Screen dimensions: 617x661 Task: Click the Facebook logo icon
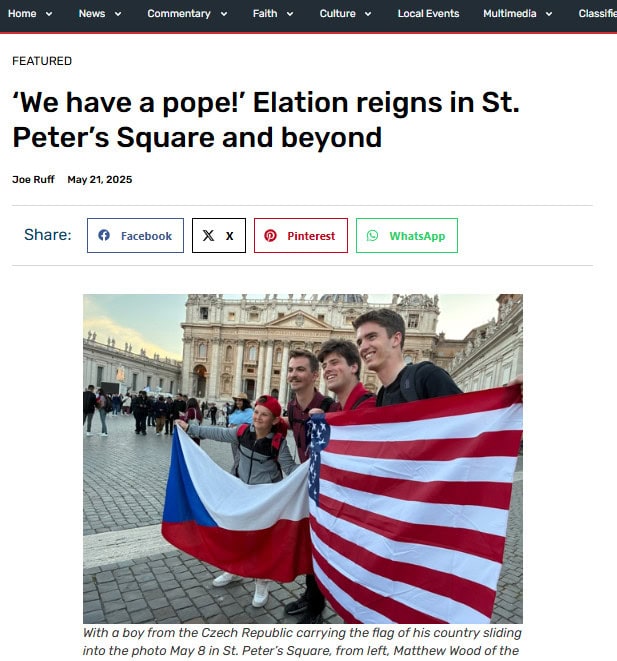pos(104,235)
